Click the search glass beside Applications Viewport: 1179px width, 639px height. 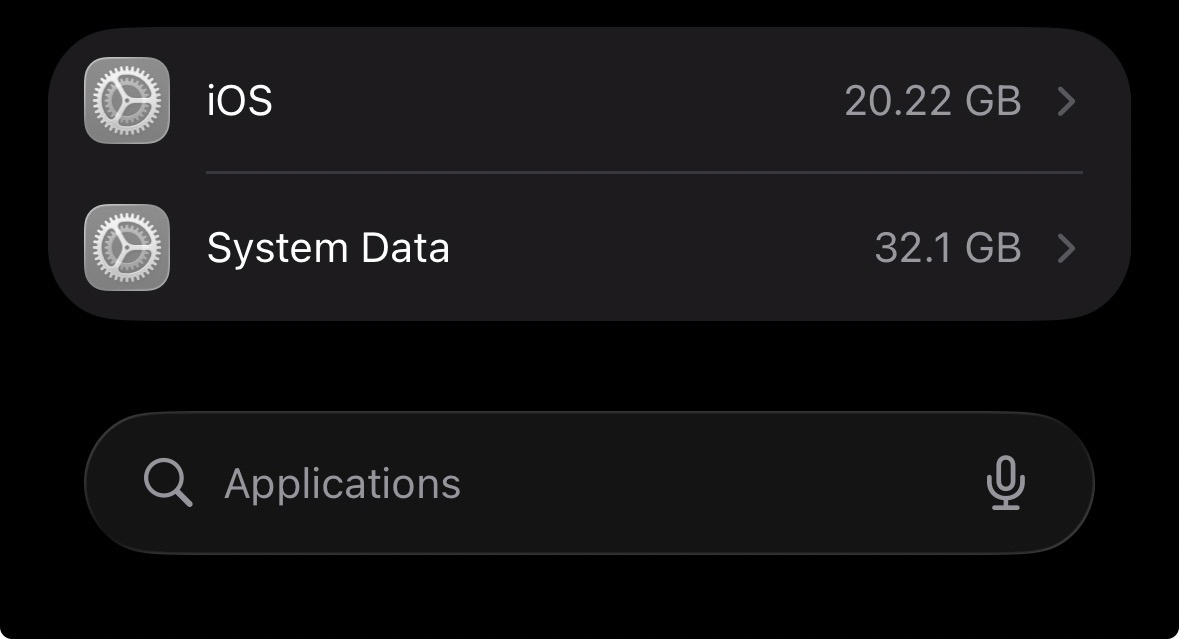click(x=167, y=483)
